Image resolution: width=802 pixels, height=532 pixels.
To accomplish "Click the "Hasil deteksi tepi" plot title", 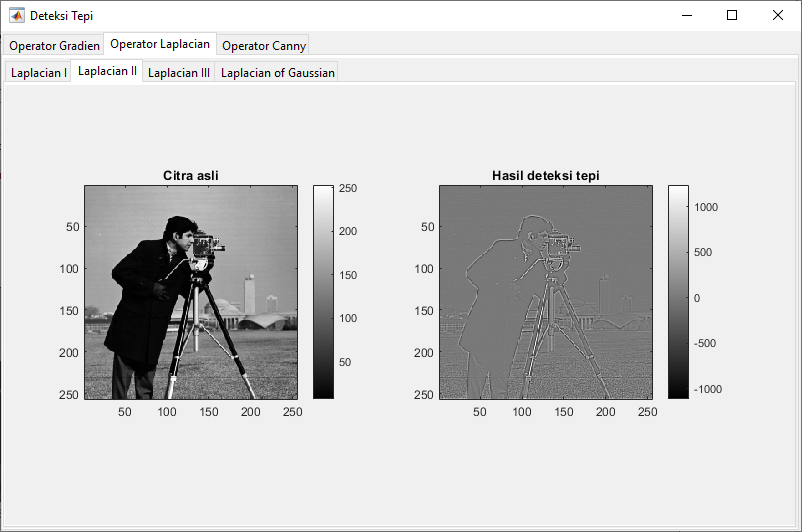I will pos(546,176).
